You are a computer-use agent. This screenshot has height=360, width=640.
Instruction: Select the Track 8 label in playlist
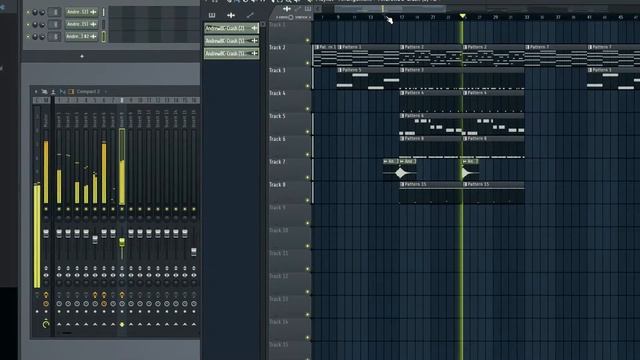click(x=277, y=185)
